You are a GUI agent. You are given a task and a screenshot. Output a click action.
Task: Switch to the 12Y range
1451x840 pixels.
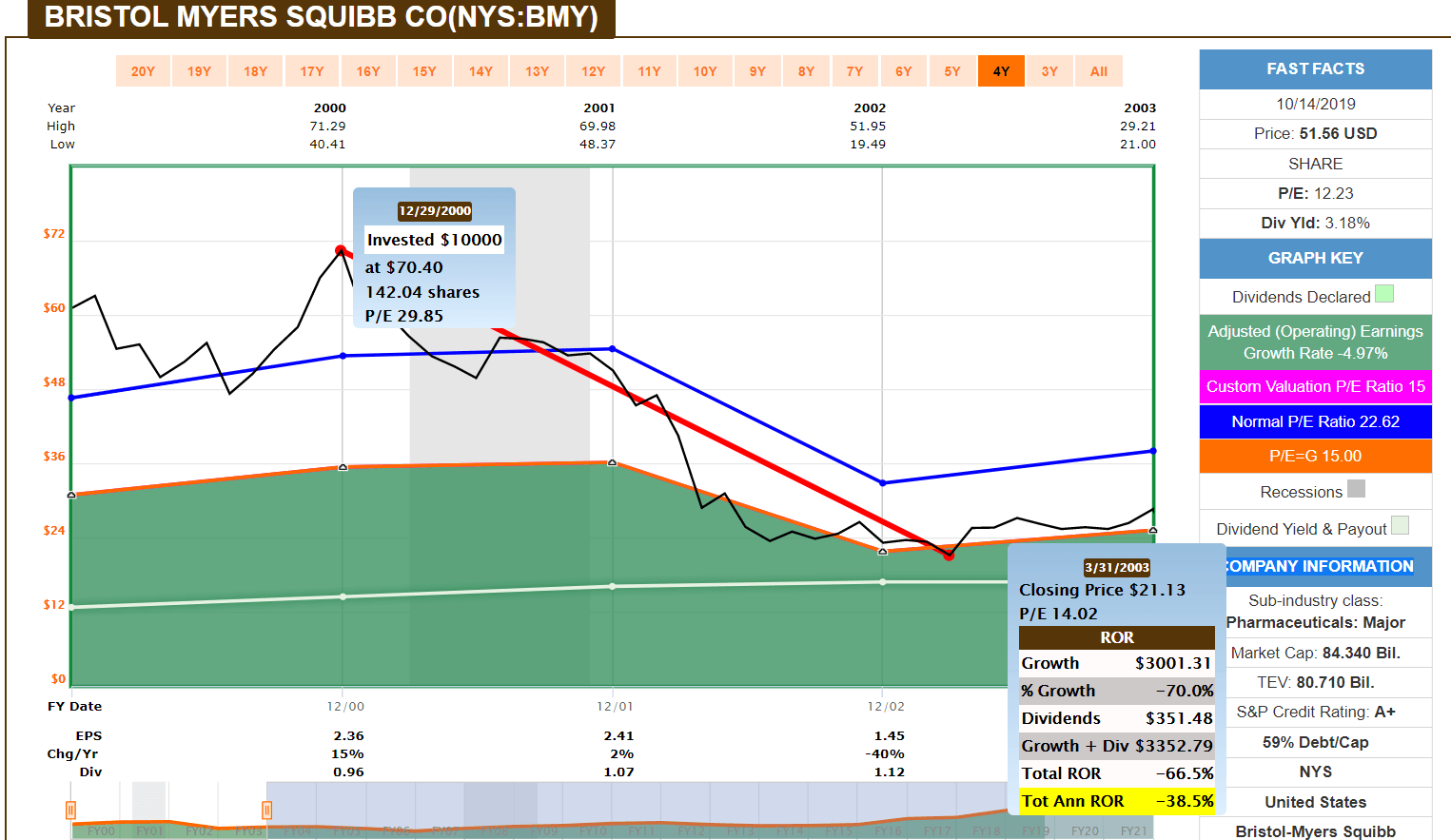point(593,71)
